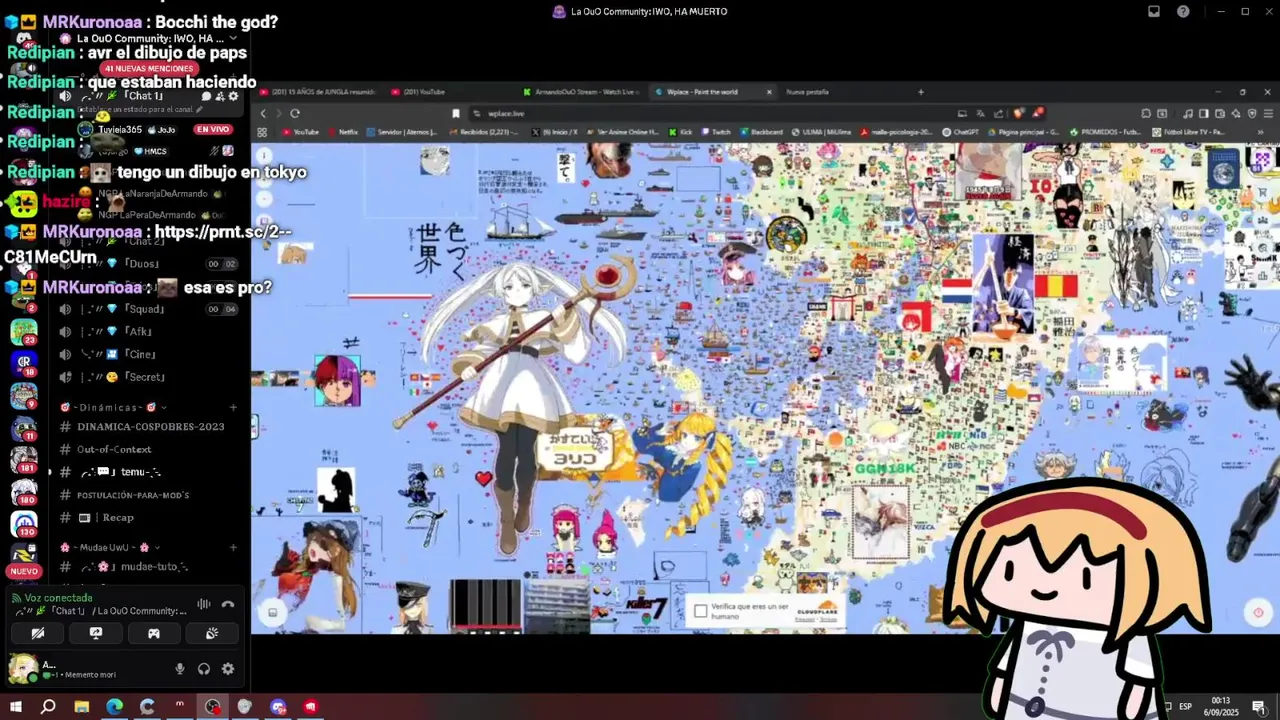Open the Blackboard bookmark
Screen dimensions: 1280x720
coord(762,132)
